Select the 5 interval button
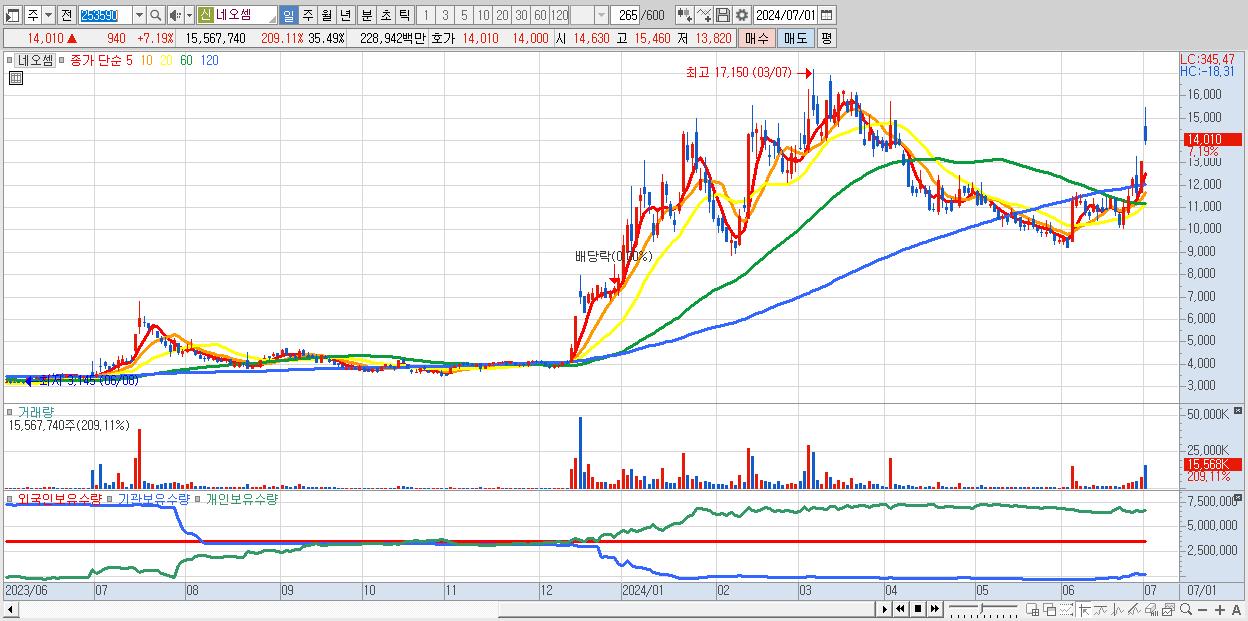 coord(464,15)
